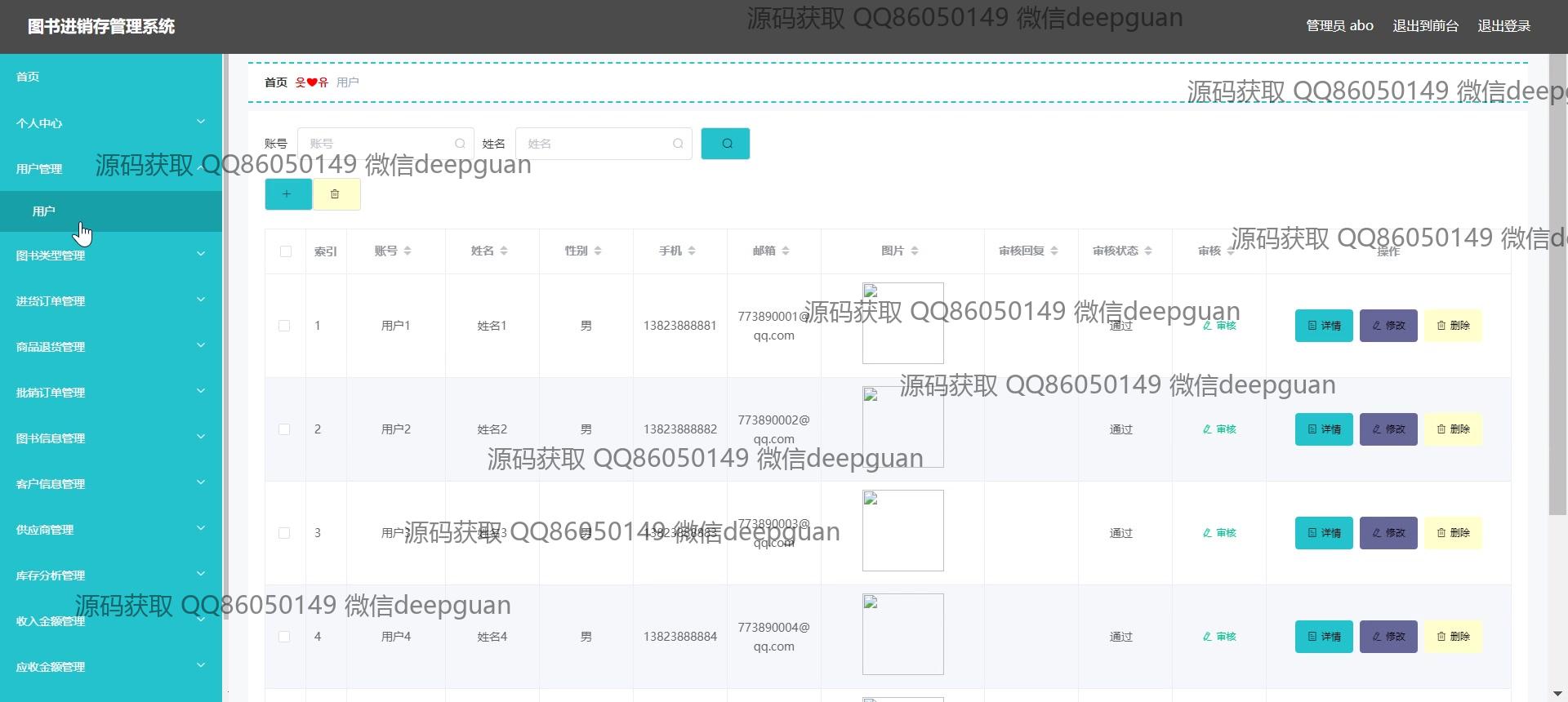Click the plus icon to add user
1568x702 pixels.
click(287, 194)
